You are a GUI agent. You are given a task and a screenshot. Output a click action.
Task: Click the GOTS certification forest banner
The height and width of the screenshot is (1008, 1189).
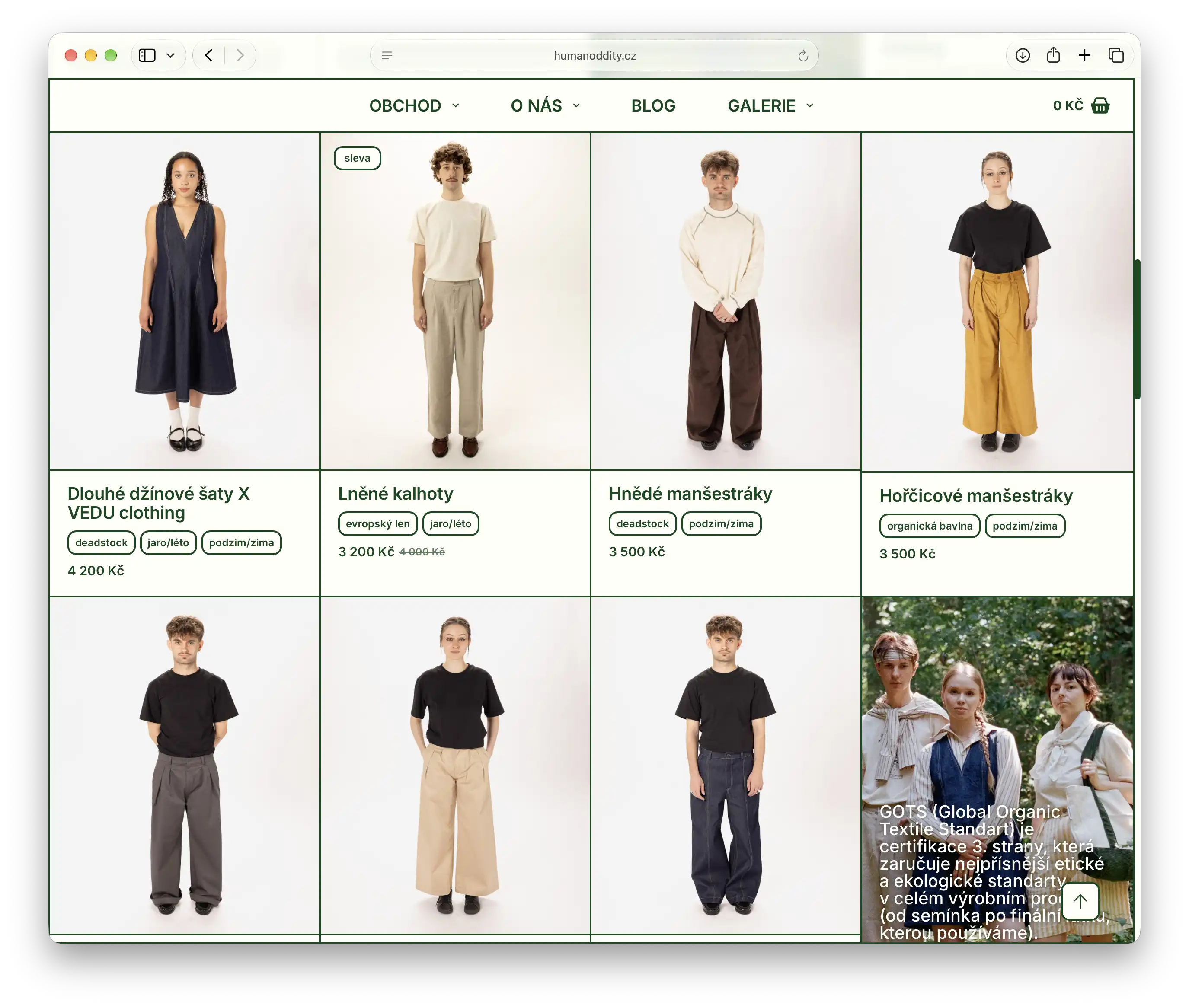[997, 769]
